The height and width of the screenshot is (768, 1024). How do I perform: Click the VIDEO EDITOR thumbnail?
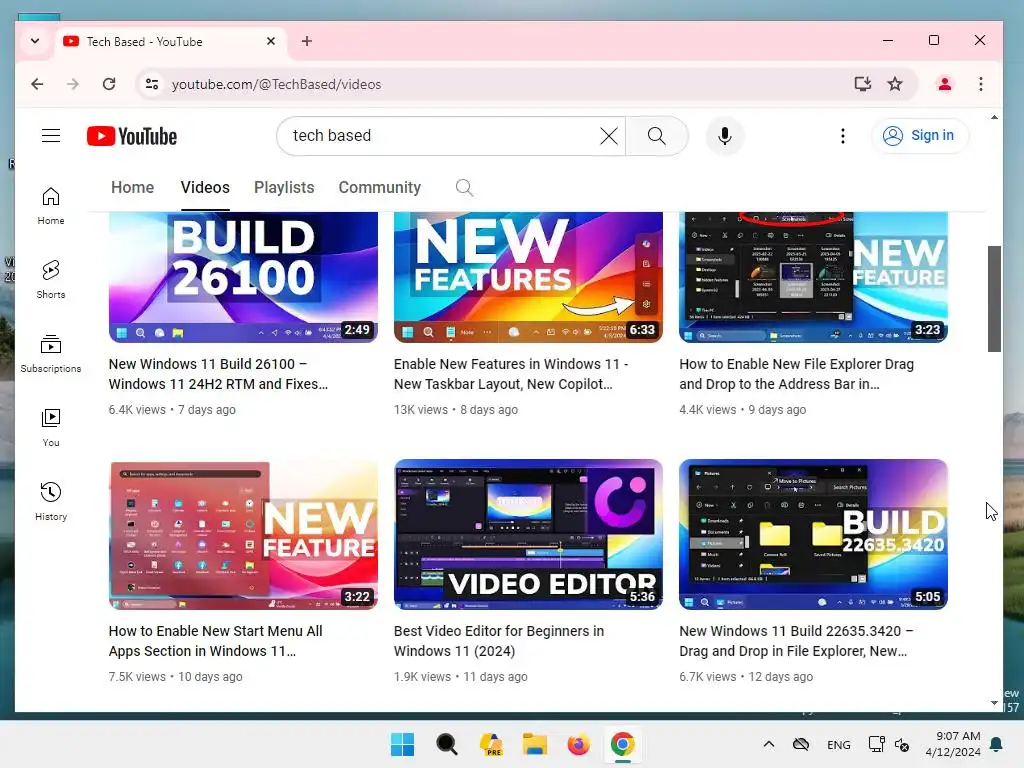point(528,534)
